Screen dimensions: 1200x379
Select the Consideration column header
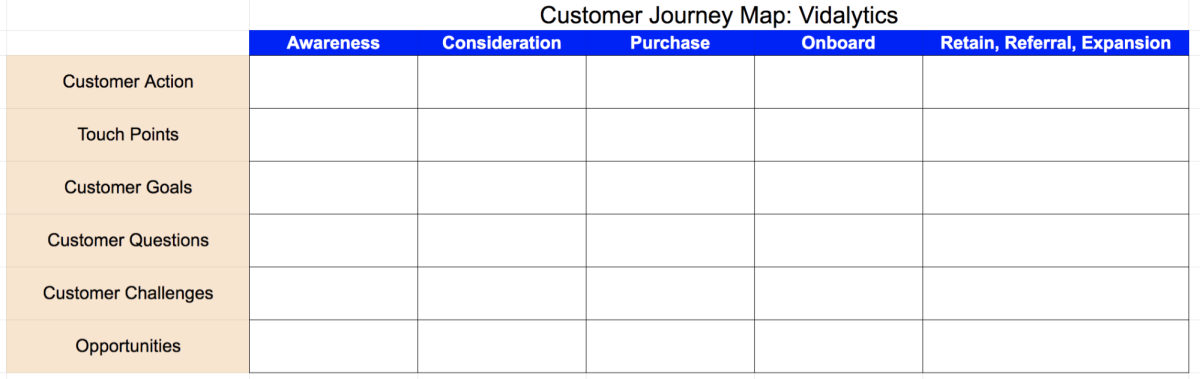pos(502,43)
